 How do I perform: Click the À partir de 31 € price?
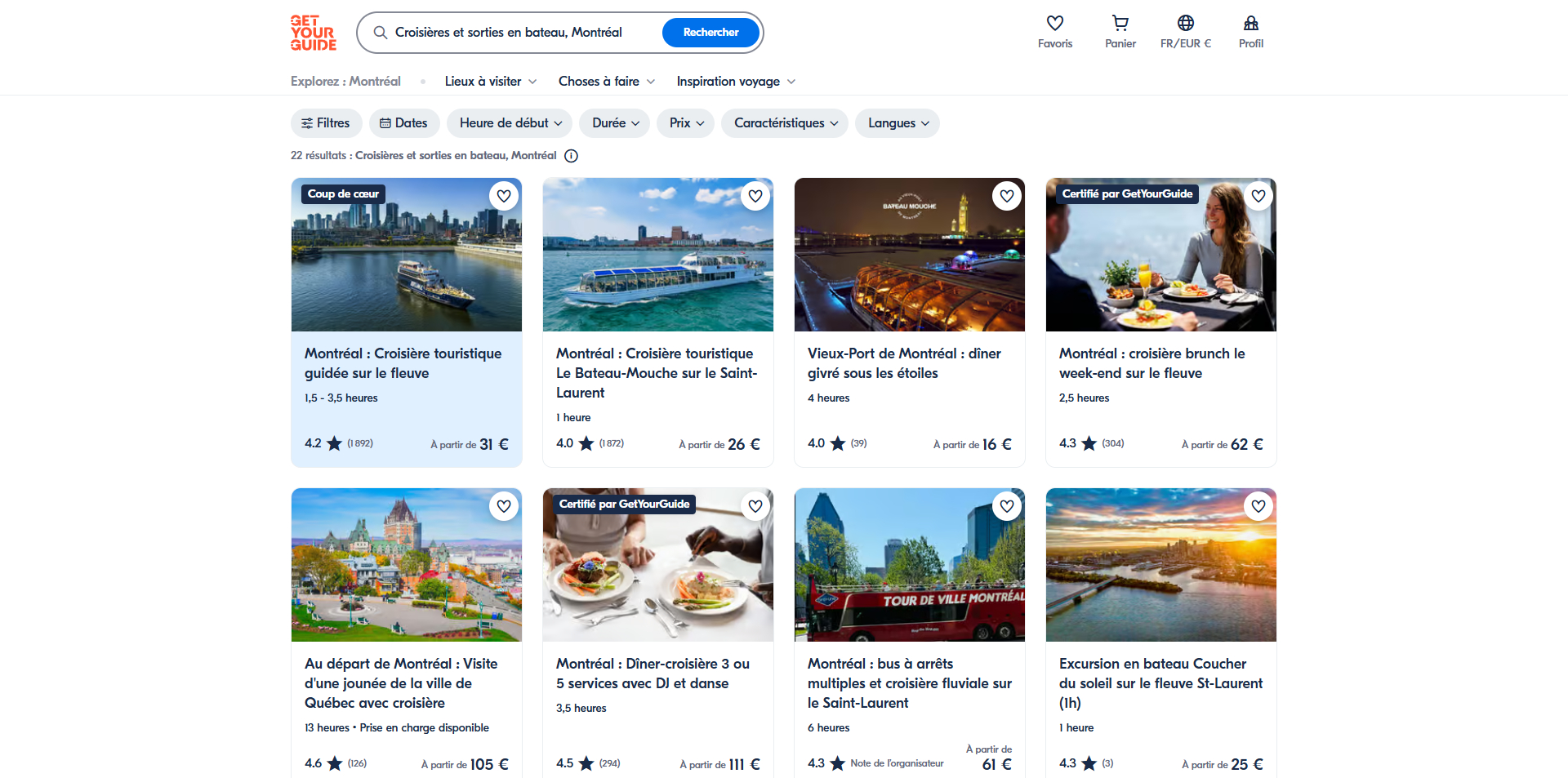[470, 444]
